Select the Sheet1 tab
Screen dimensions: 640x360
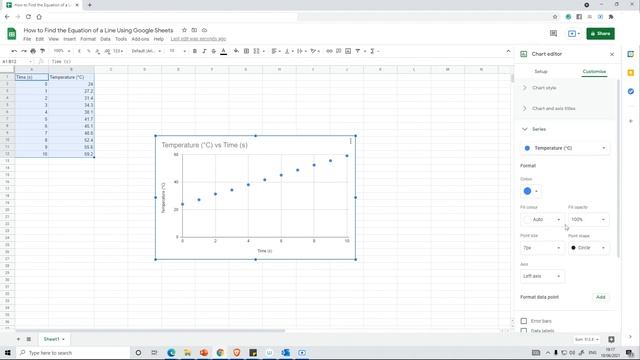coord(54,339)
